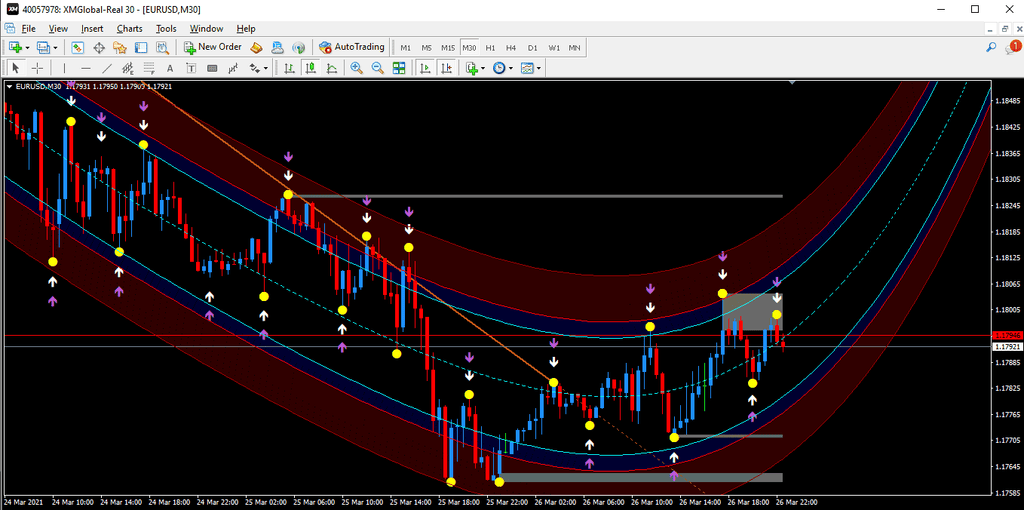This screenshot has width=1024, height=510.
Task: Toggle the AutoTrading button
Action: [353, 48]
